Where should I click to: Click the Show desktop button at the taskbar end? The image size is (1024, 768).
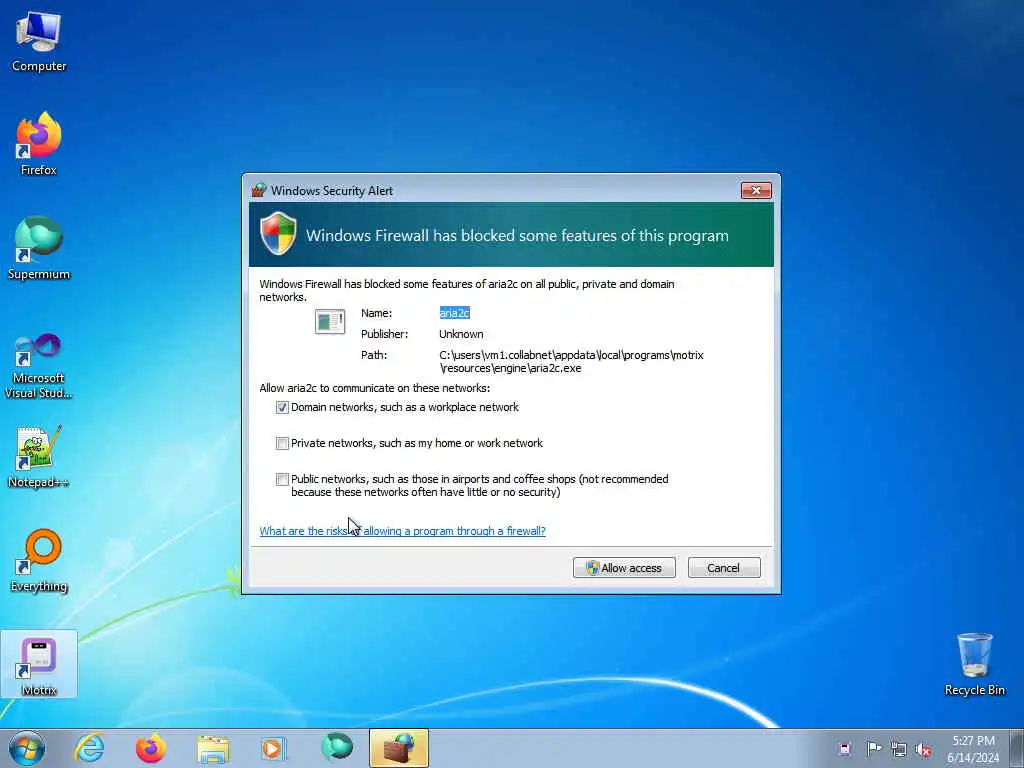(1016, 748)
